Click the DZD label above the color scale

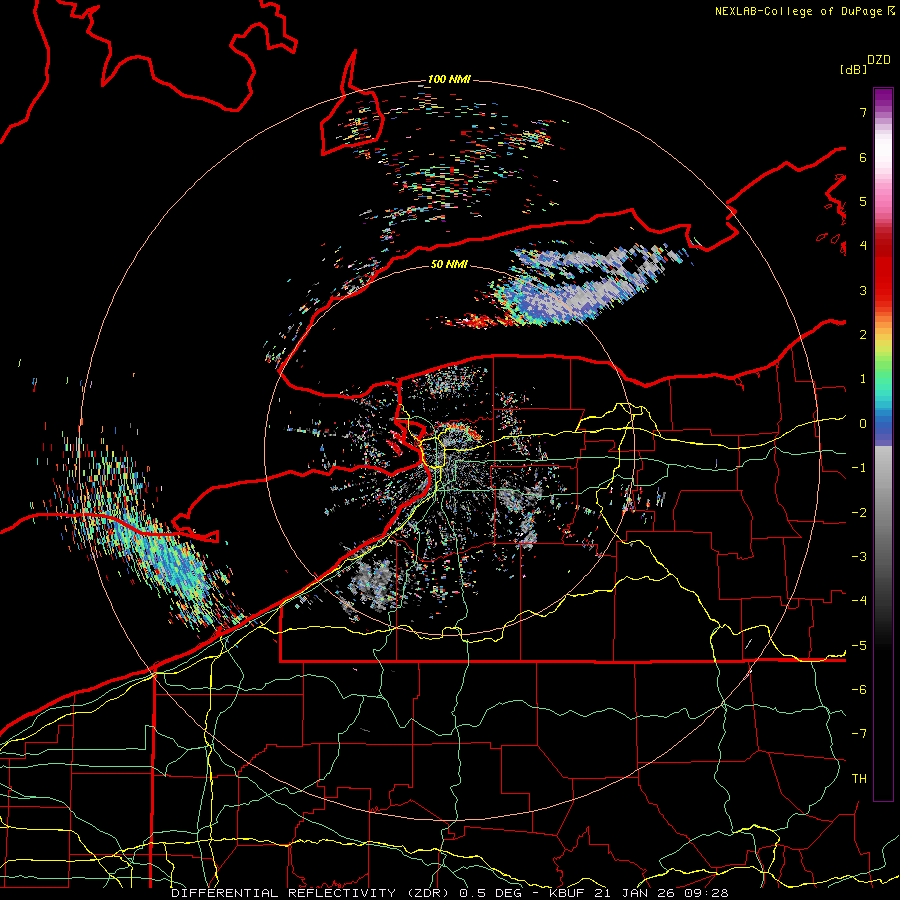point(879,60)
